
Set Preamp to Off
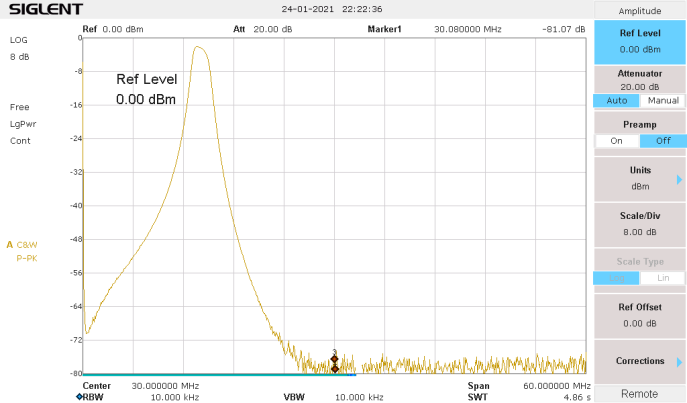(663, 141)
